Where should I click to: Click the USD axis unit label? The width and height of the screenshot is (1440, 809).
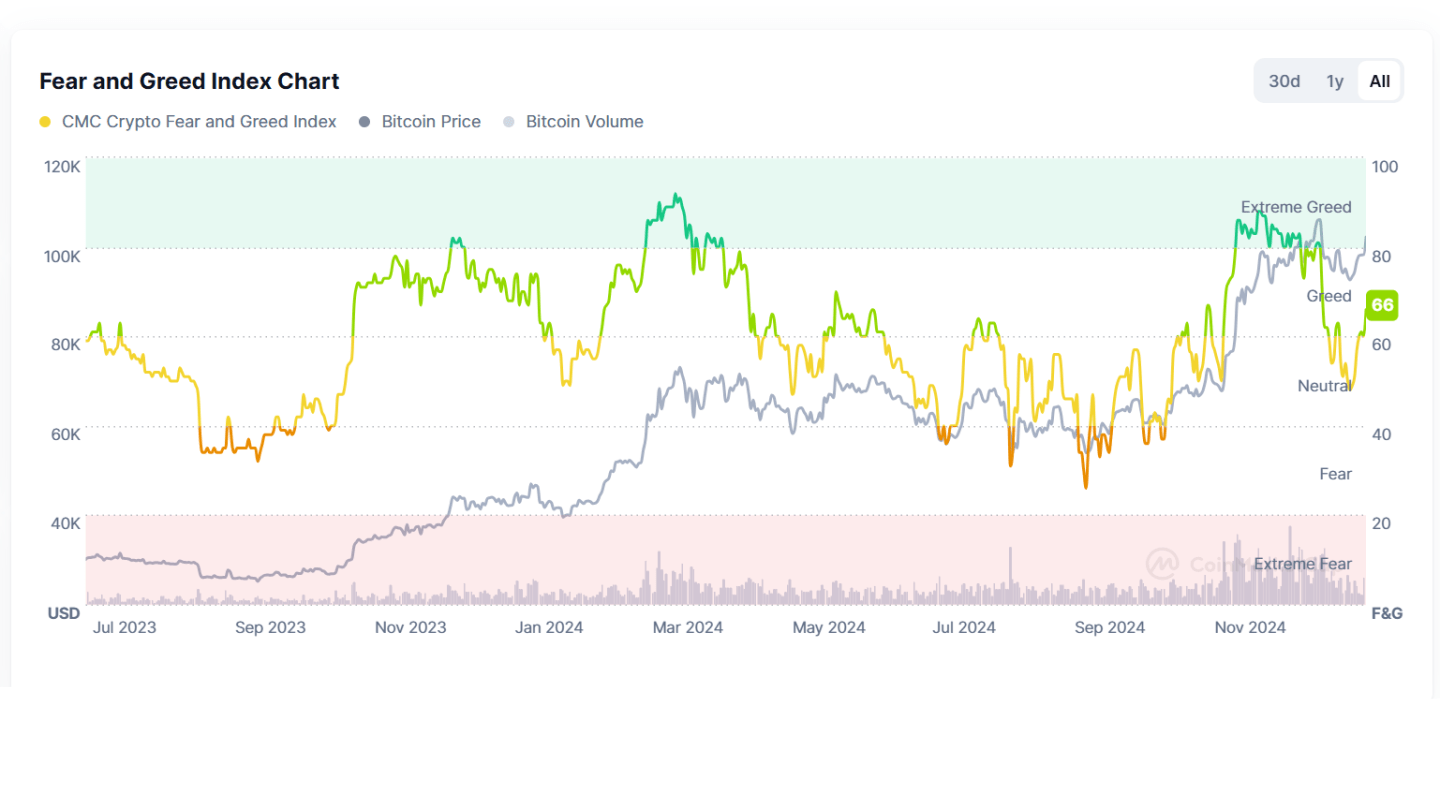pos(64,613)
